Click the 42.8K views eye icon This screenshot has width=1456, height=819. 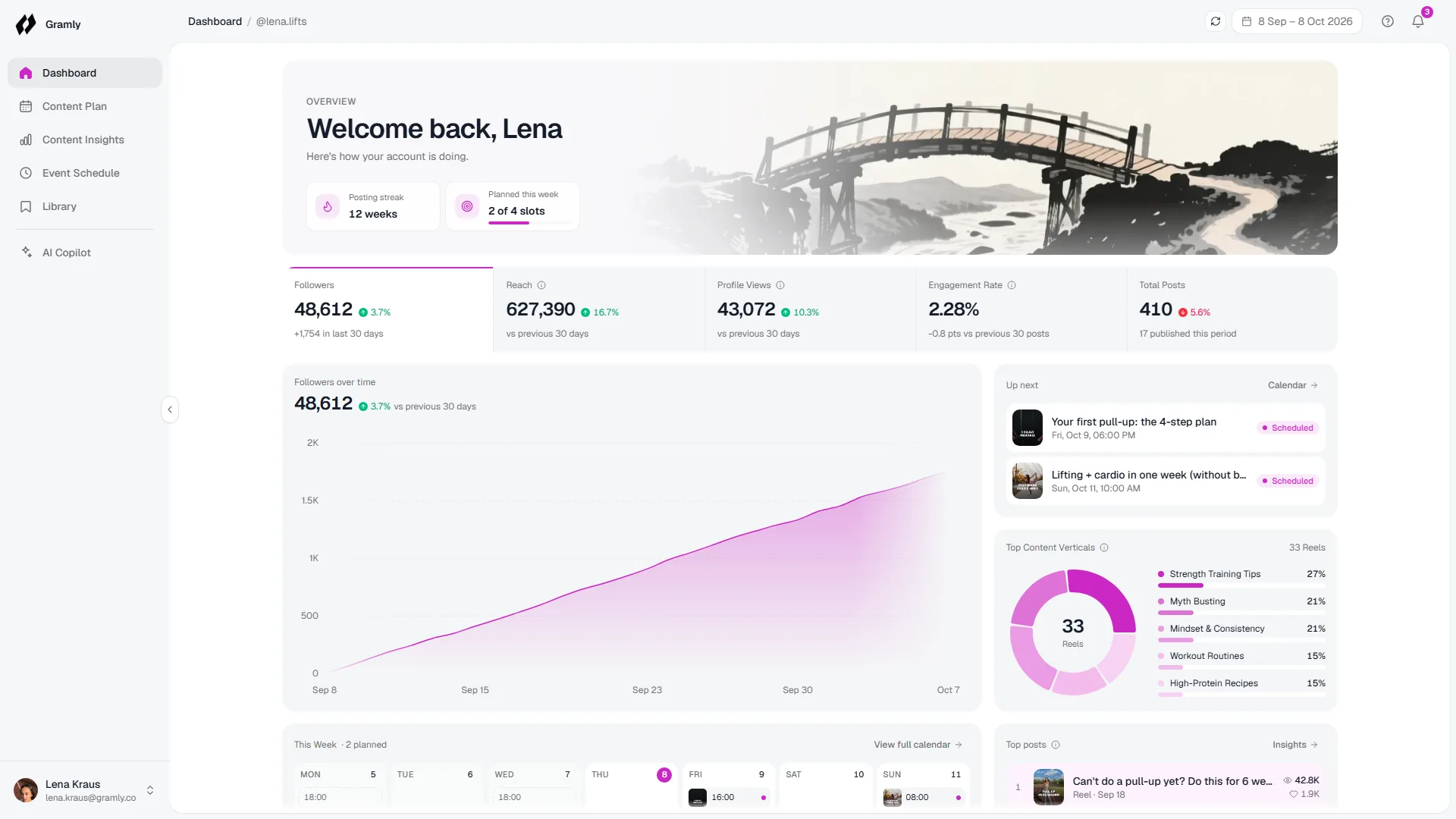click(1288, 780)
